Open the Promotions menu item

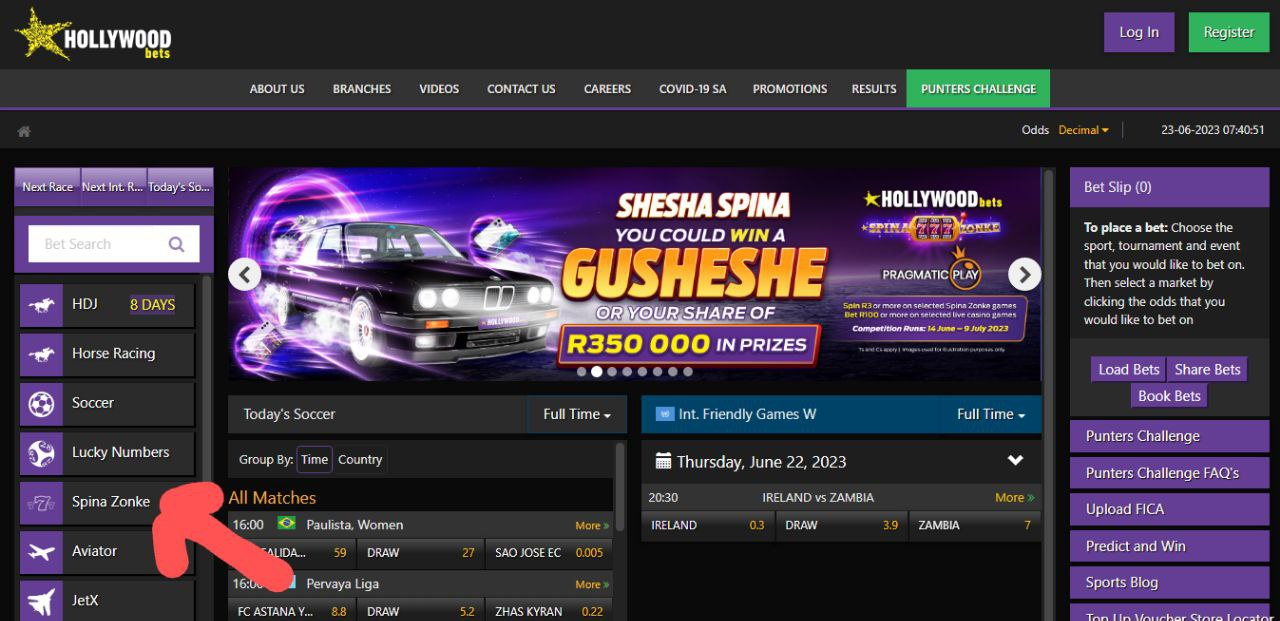click(790, 89)
